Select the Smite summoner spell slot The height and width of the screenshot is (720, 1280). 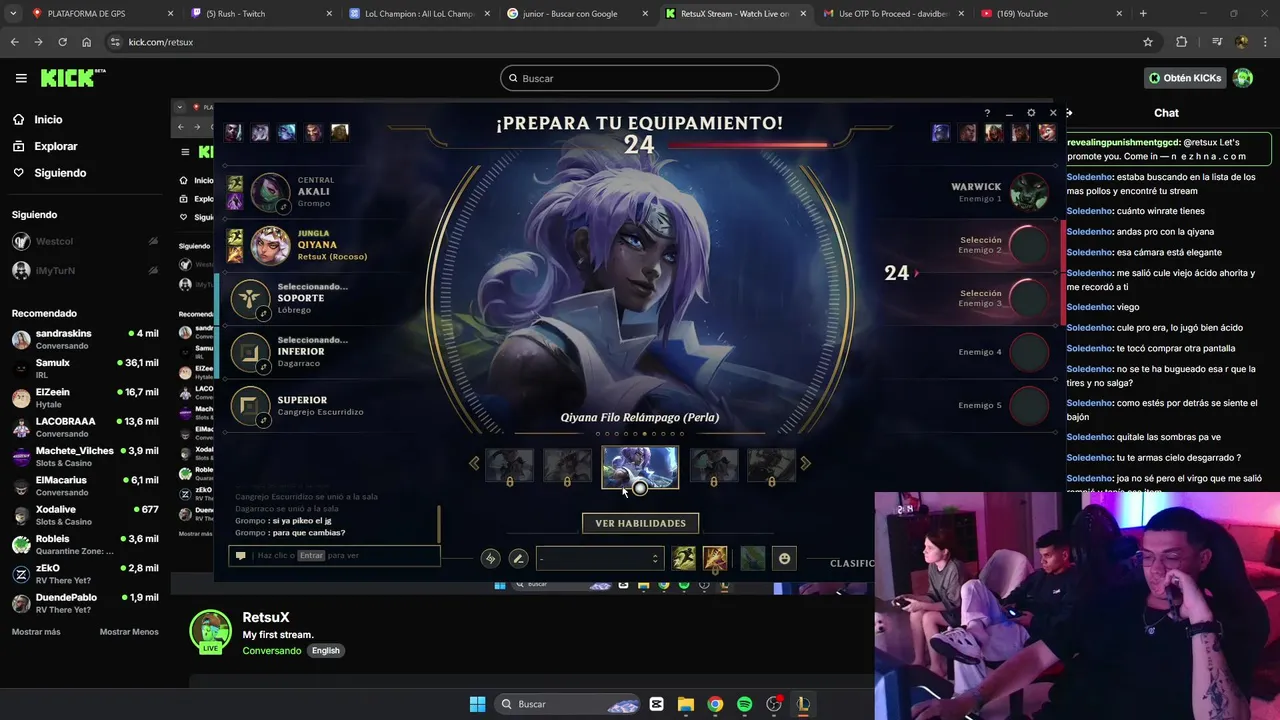click(715, 559)
